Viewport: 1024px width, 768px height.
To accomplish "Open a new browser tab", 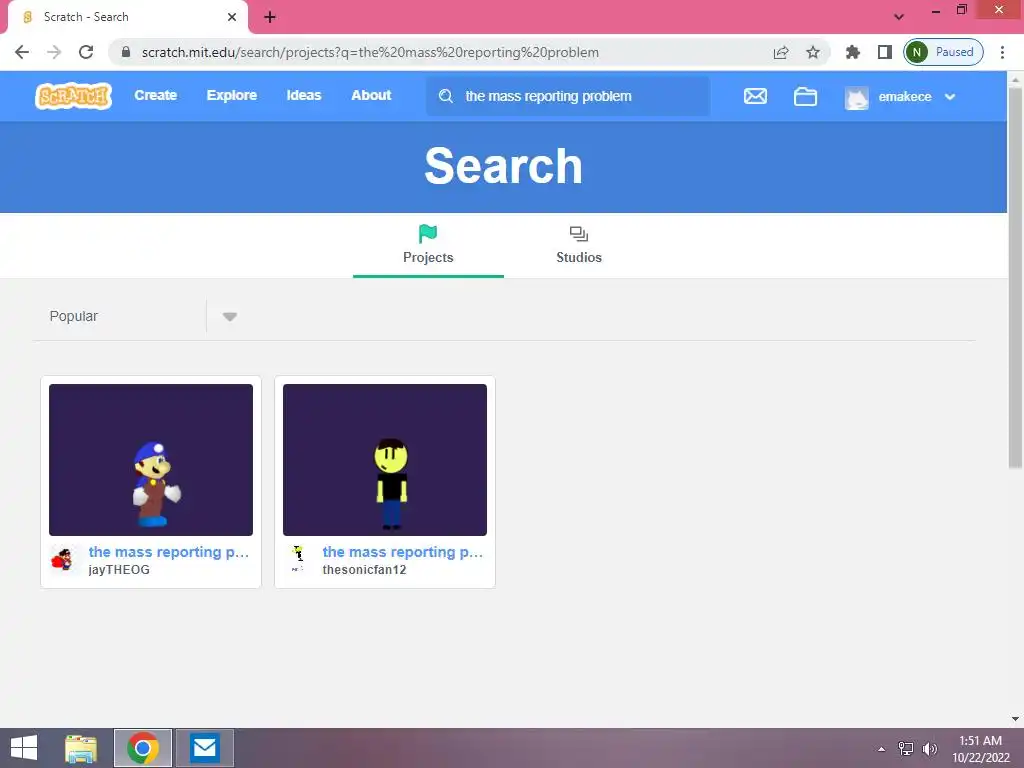I will tap(270, 17).
